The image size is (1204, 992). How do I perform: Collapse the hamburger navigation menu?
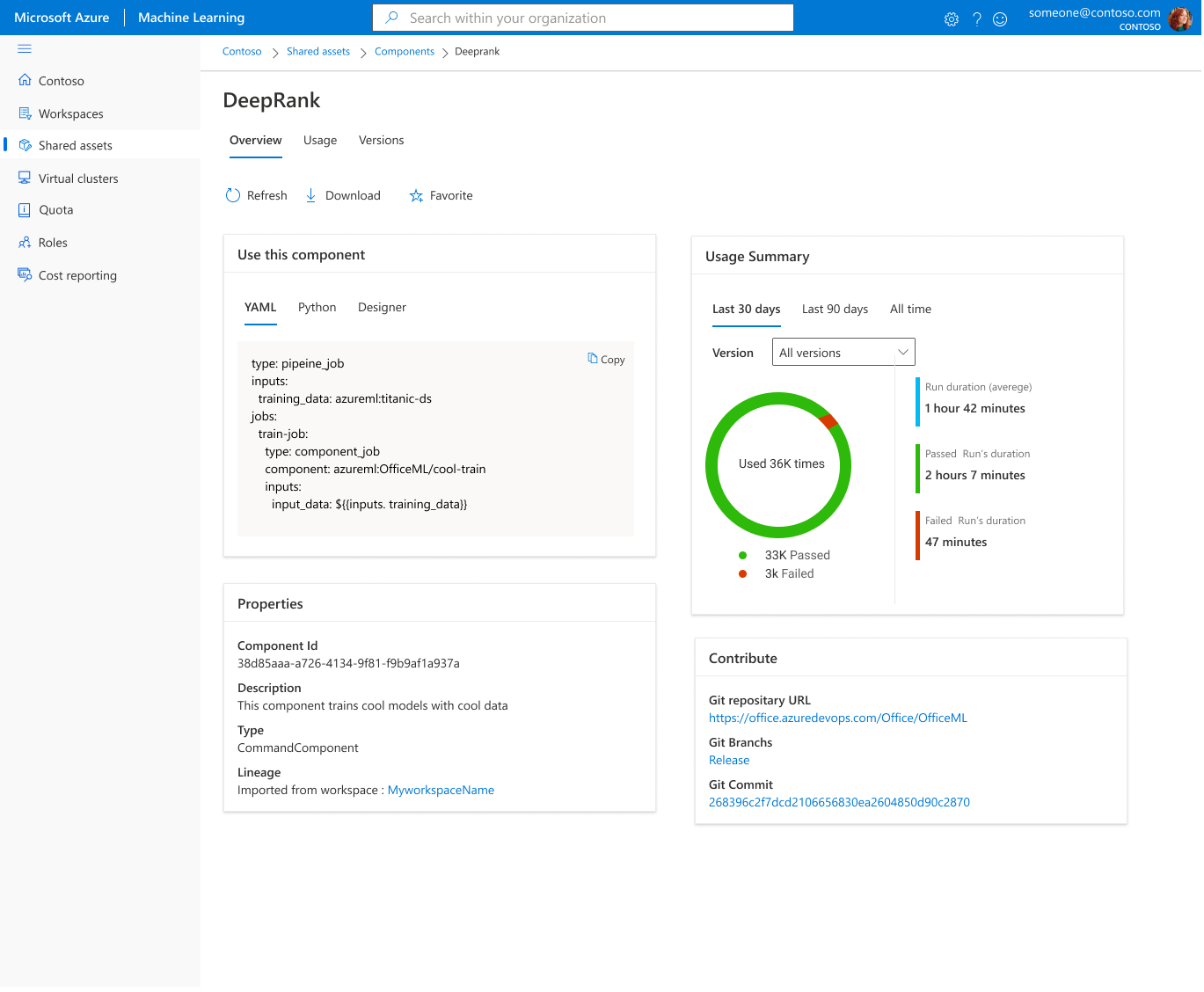tap(25, 48)
